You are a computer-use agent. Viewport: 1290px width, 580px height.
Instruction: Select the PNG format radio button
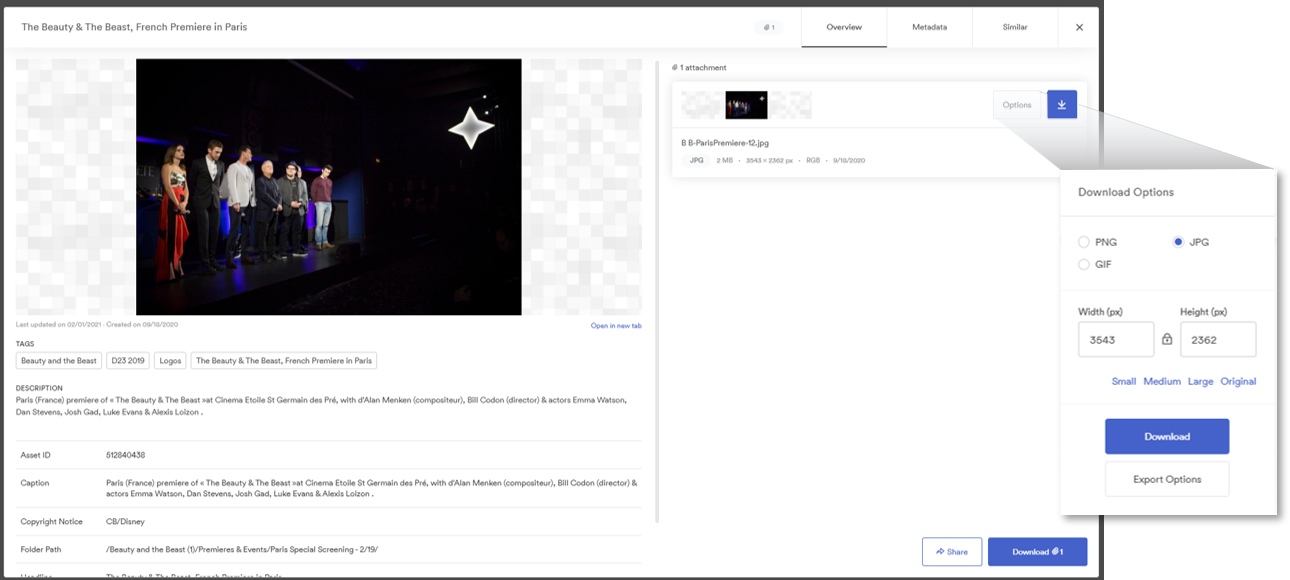[x=1084, y=242]
